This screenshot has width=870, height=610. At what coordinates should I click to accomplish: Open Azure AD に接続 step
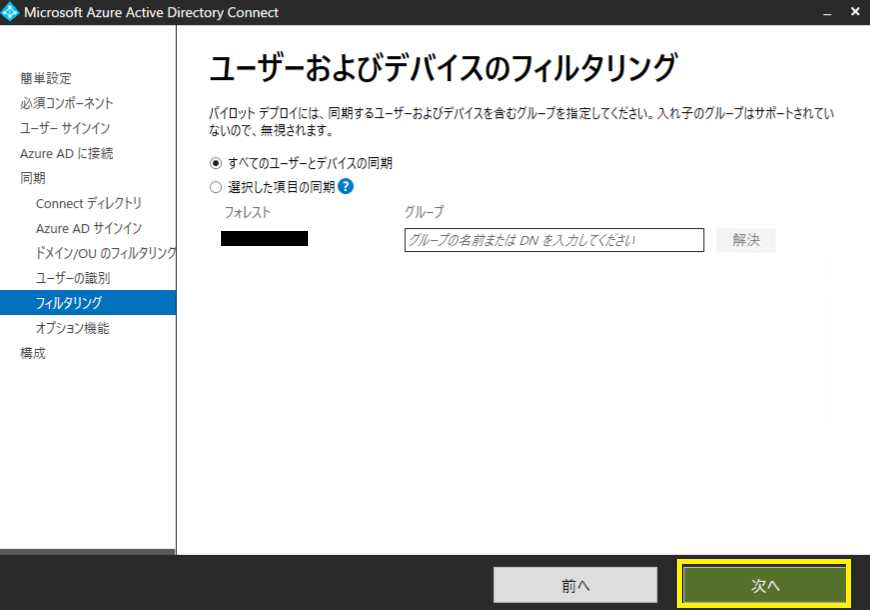coord(67,153)
